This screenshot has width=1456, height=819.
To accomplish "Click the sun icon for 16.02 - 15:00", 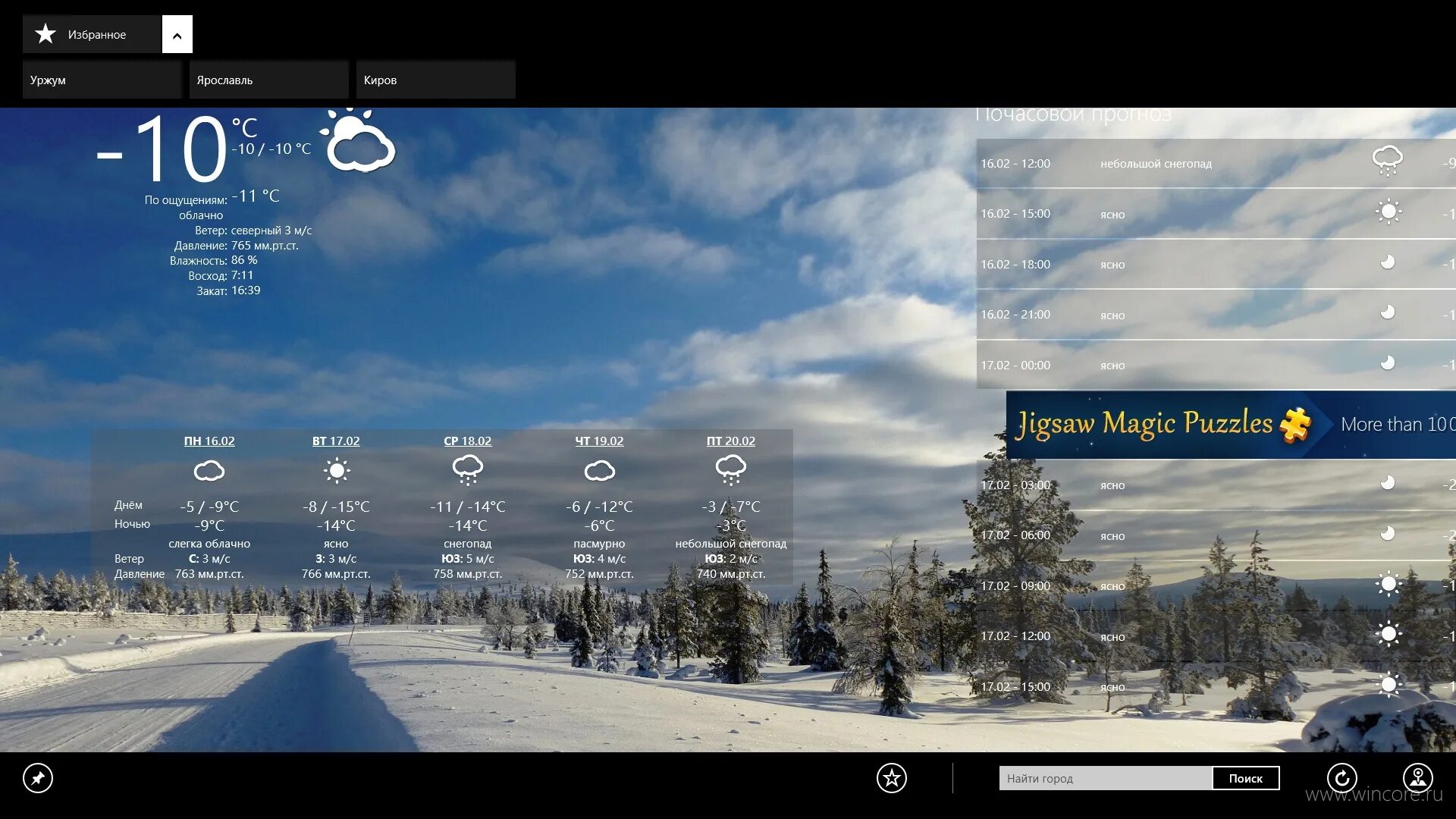I will [x=1389, y=212].
